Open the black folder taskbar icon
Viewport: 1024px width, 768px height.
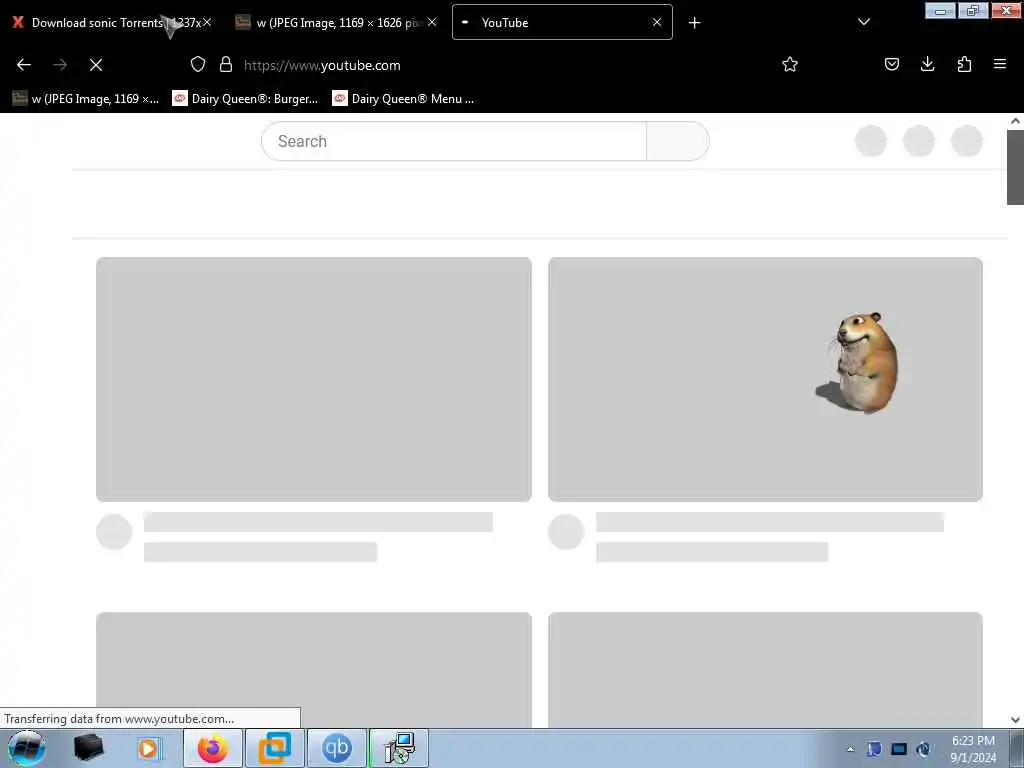click(88, 748)
